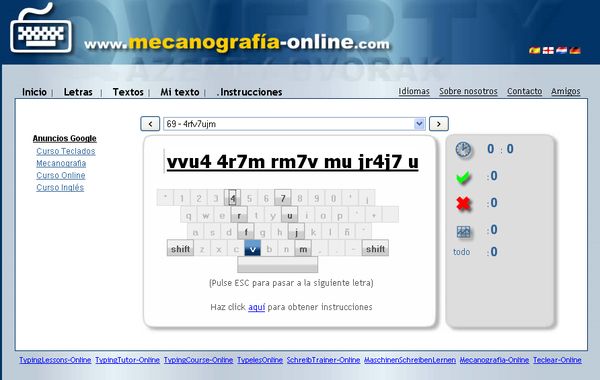
Task: Click the m key on virtual keyboard
Action: point(303,248)
